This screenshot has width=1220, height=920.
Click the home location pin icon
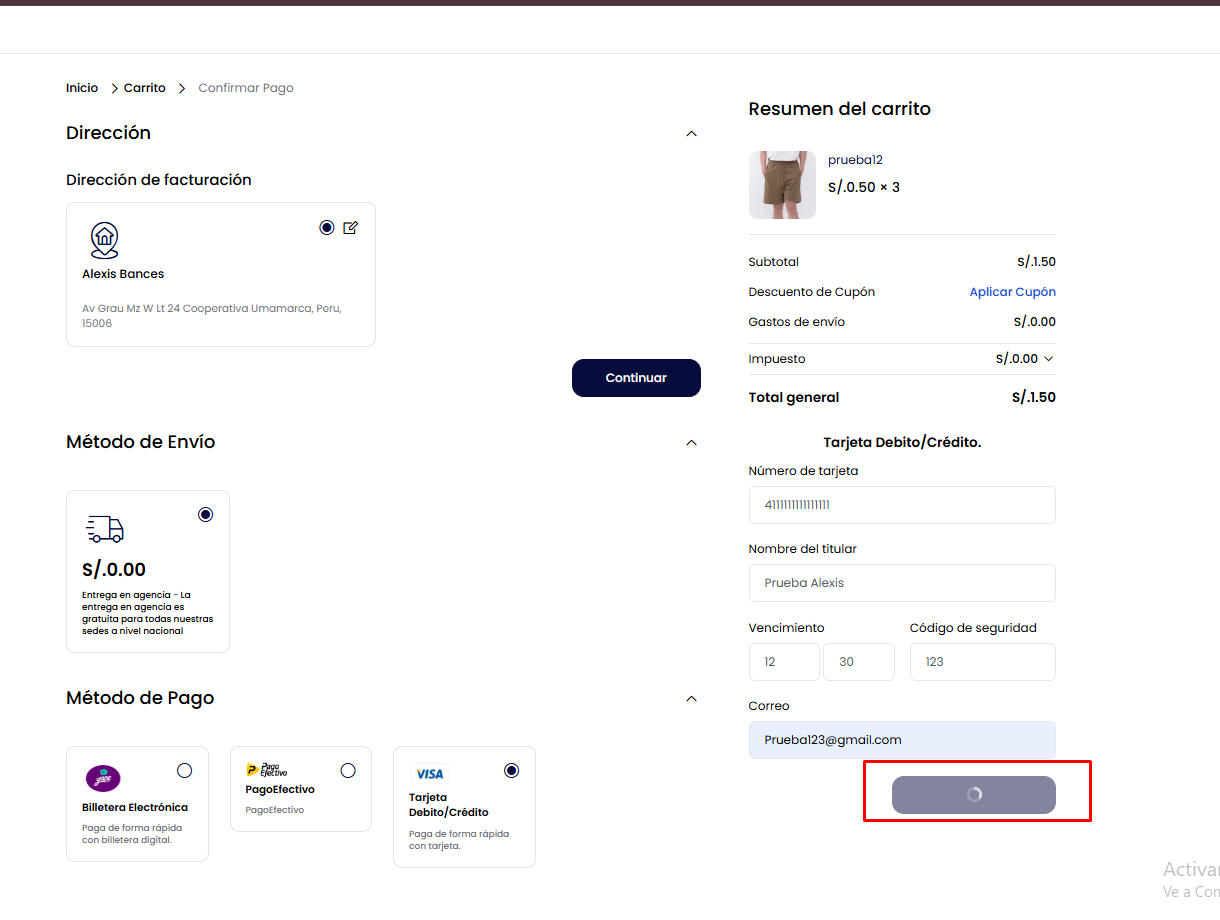click(104, 240)
